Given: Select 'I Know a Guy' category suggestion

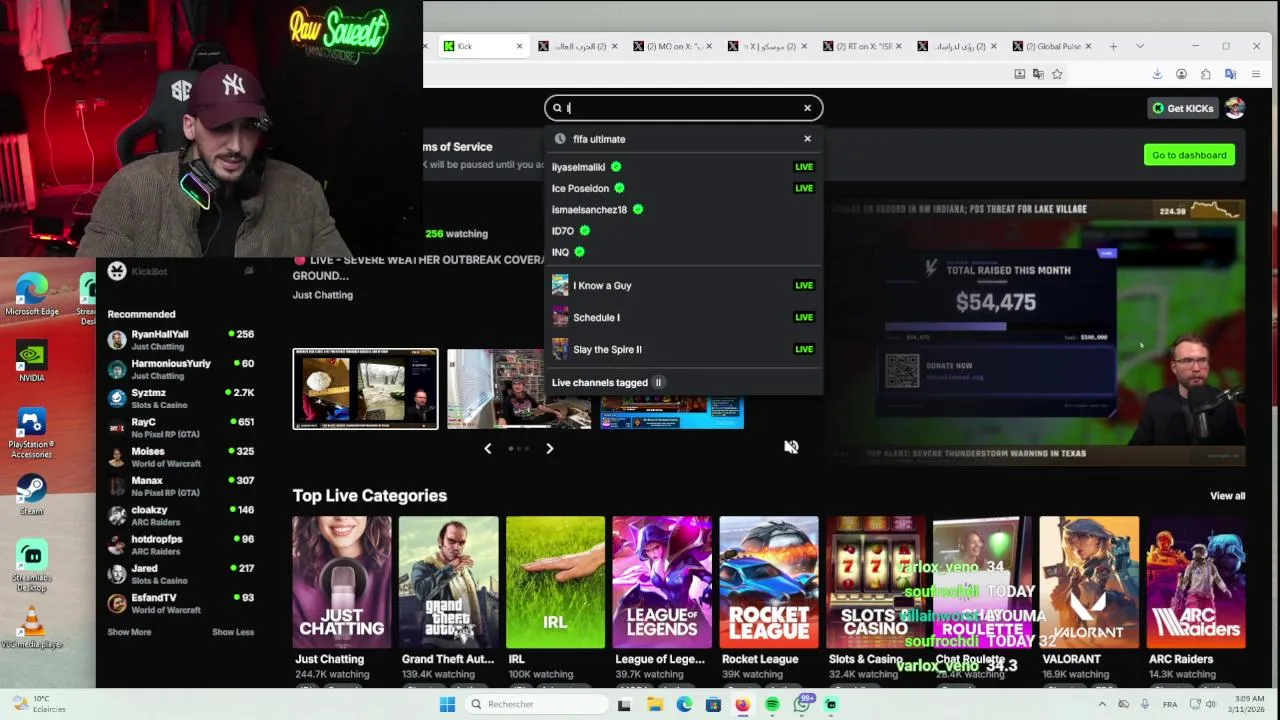Looking at the screenshot, I should 683,285.
